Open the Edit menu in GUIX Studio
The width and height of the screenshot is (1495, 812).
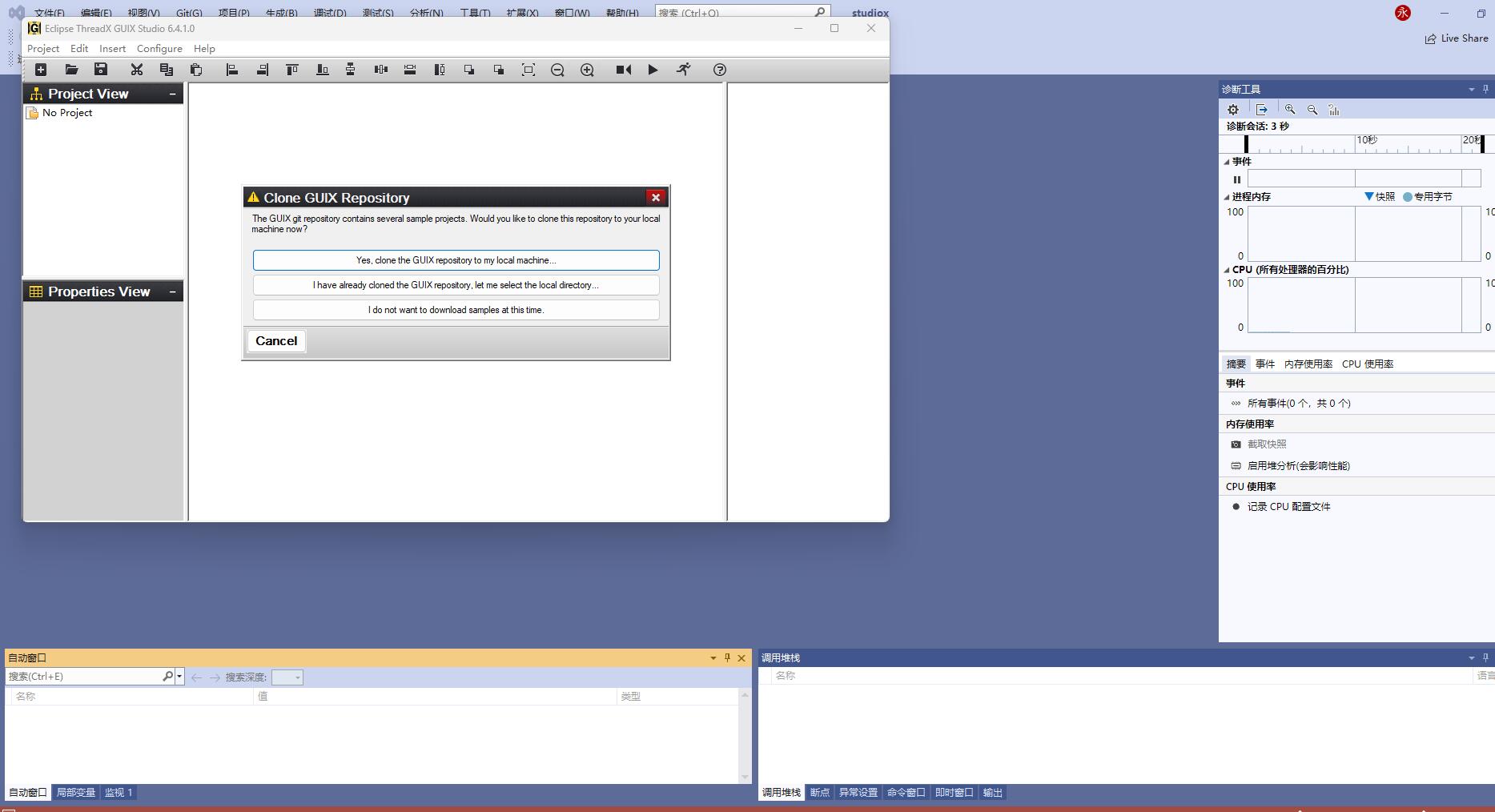tap(79, 48)
